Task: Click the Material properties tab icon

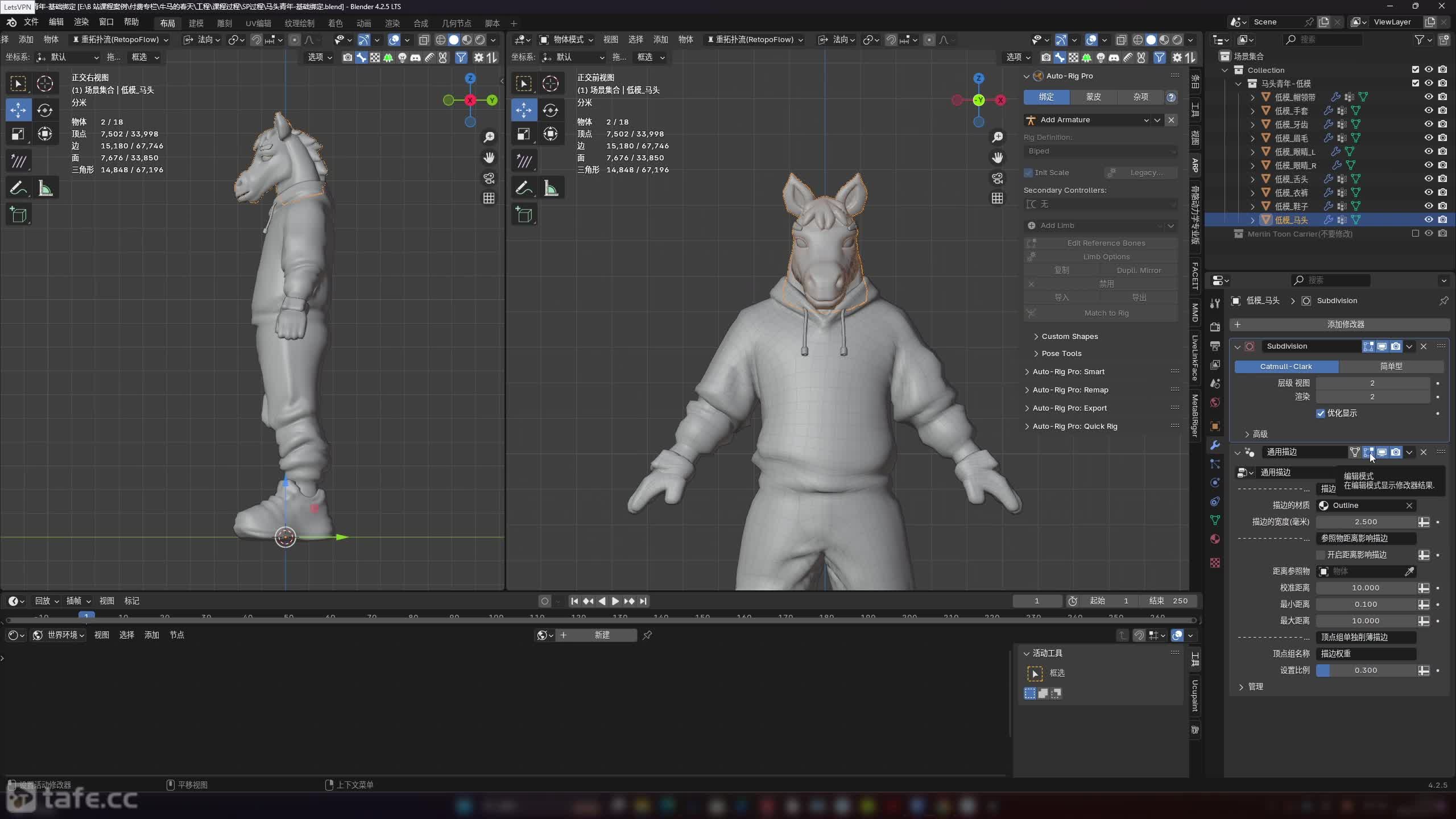Action: coord(1215,539)
